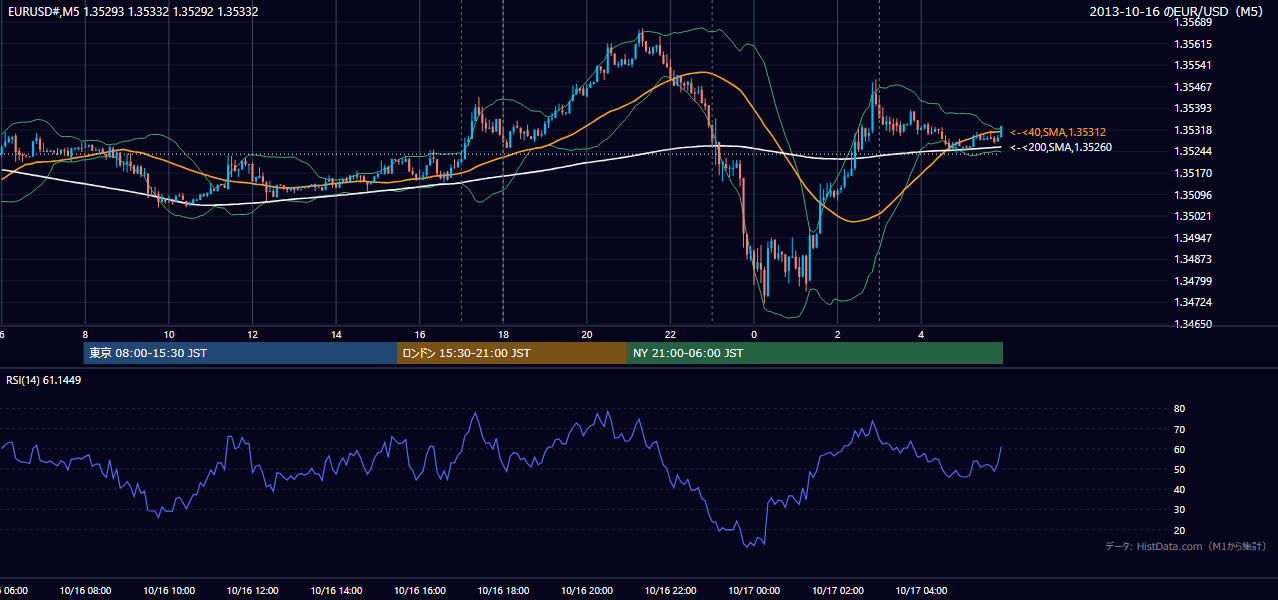1278x600 pixels.
Task: Click price axis value 1.35689
Action: pos(1194,22)
